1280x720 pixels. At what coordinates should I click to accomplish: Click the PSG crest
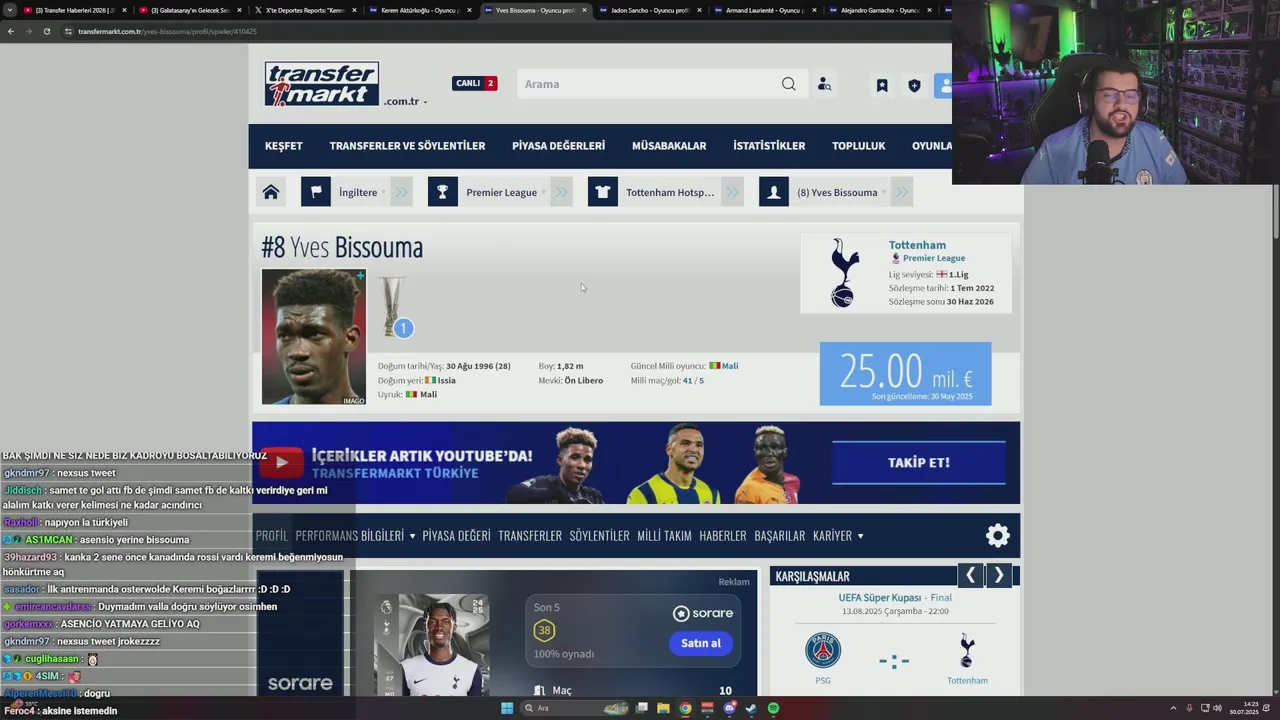pos(823,650)
